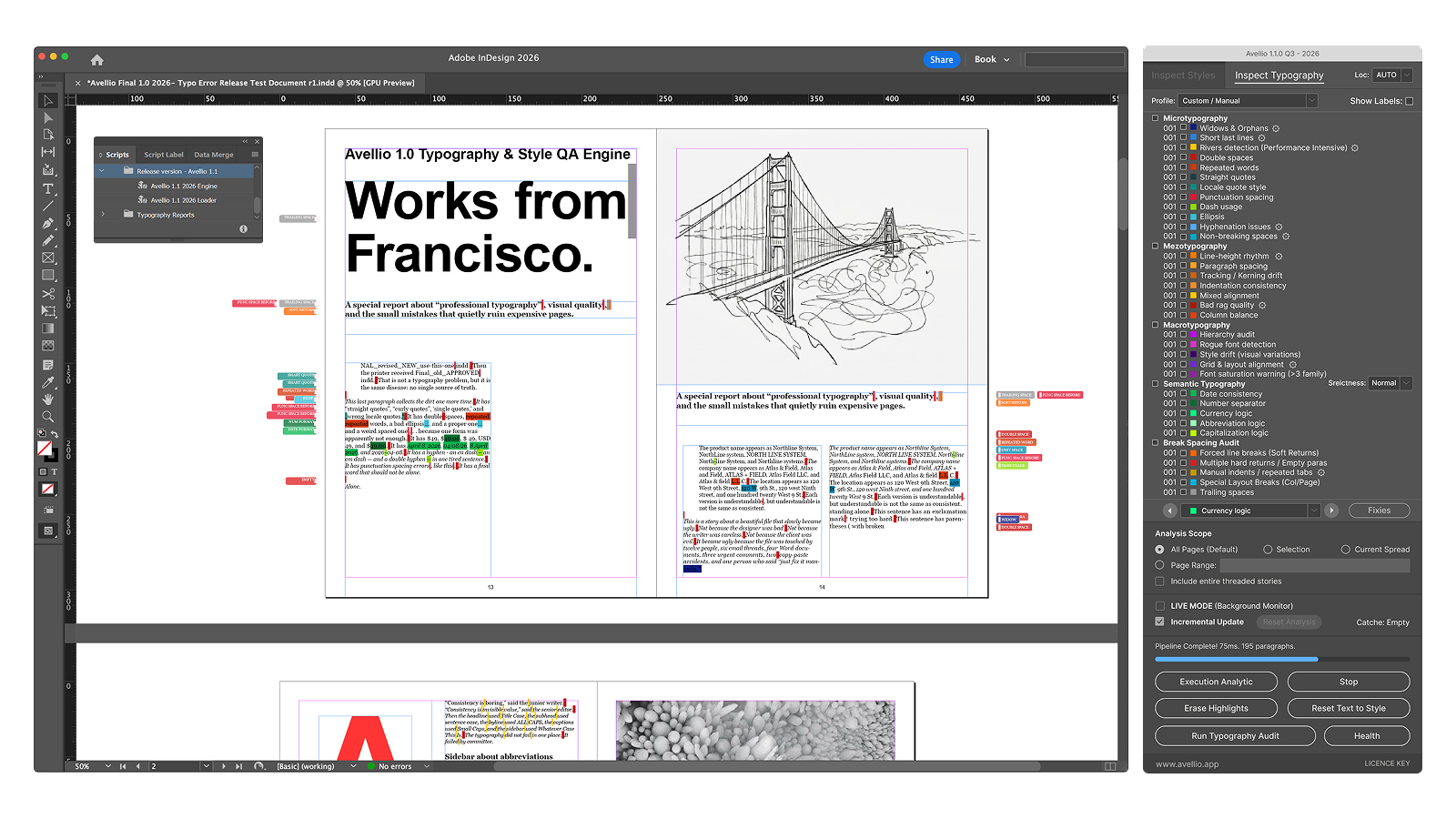Choose the Selection scope radio button
The image size is (1456, 819).
point(1268,550)
